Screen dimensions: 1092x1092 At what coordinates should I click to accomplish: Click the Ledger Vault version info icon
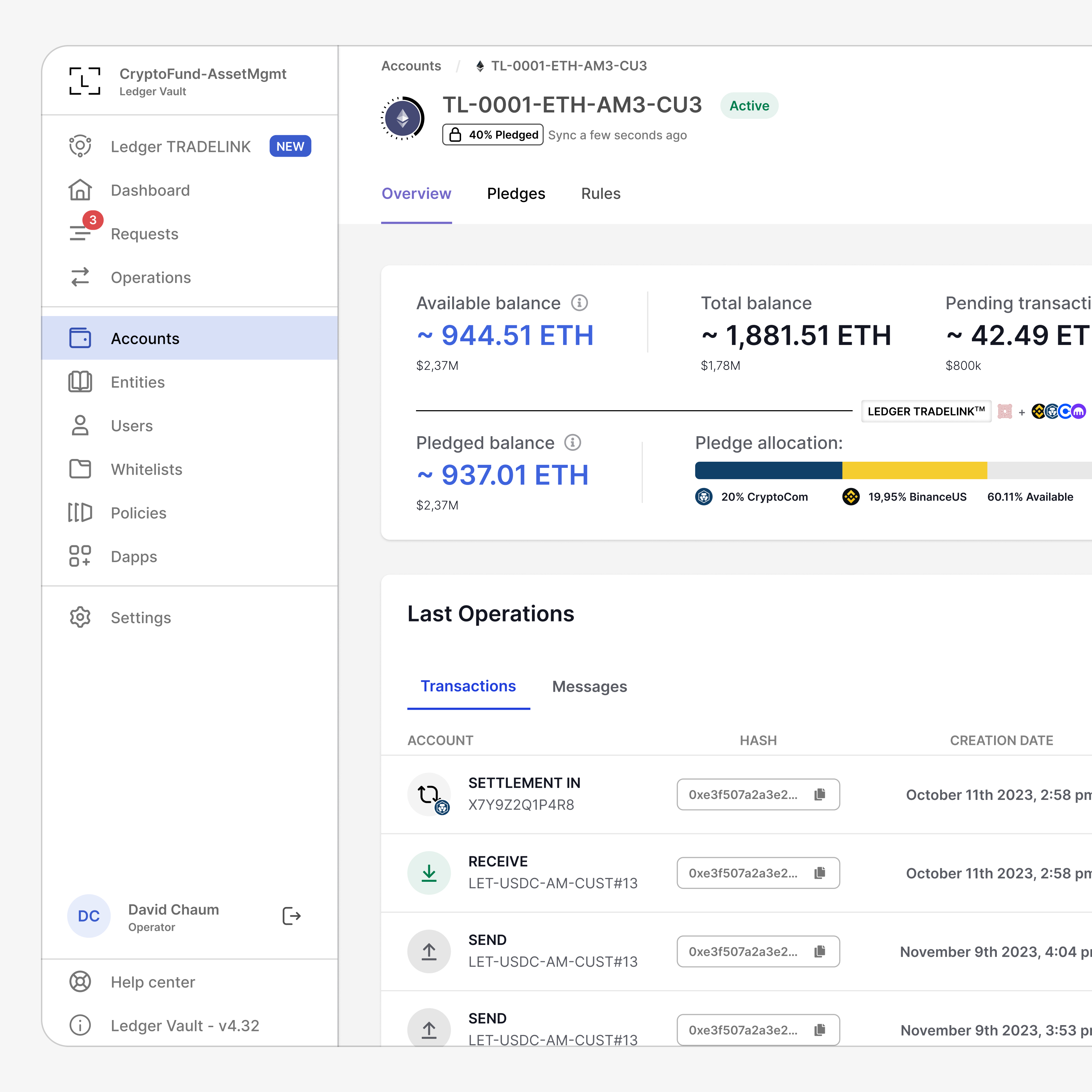(80, 1025)
